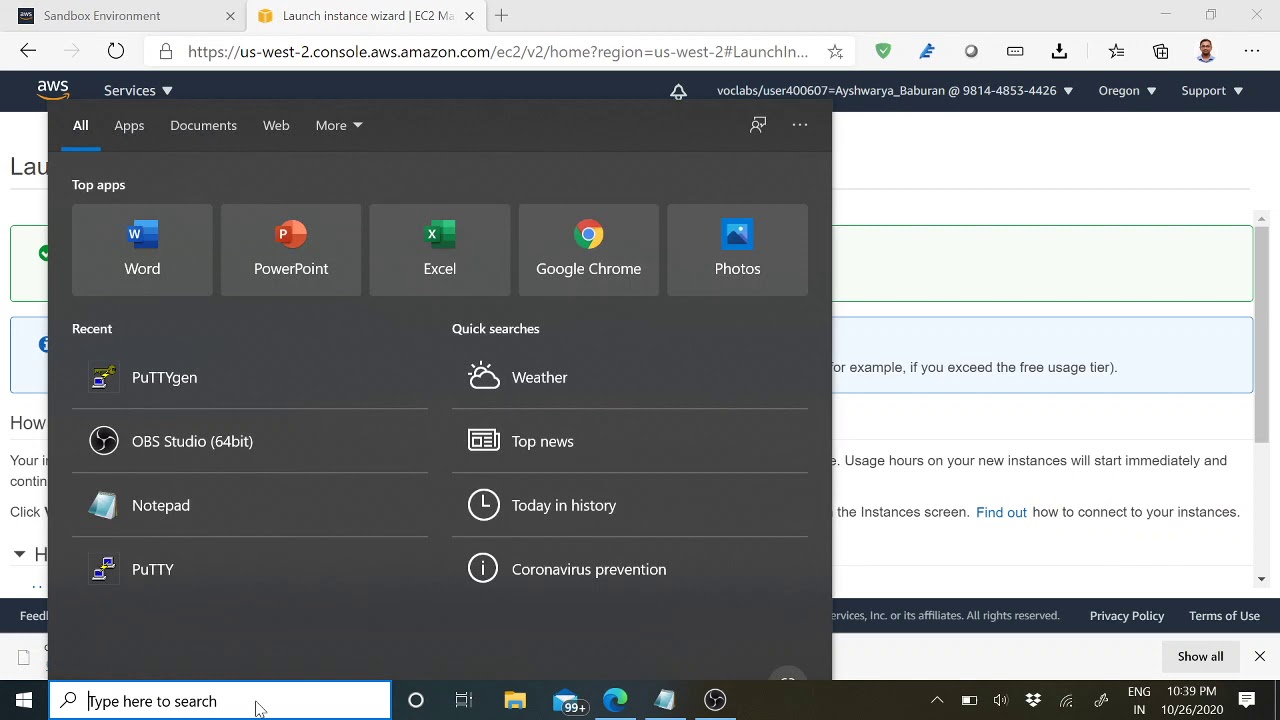Select the All search tab
1280x720 pixels.
click(x=81, y=125)
